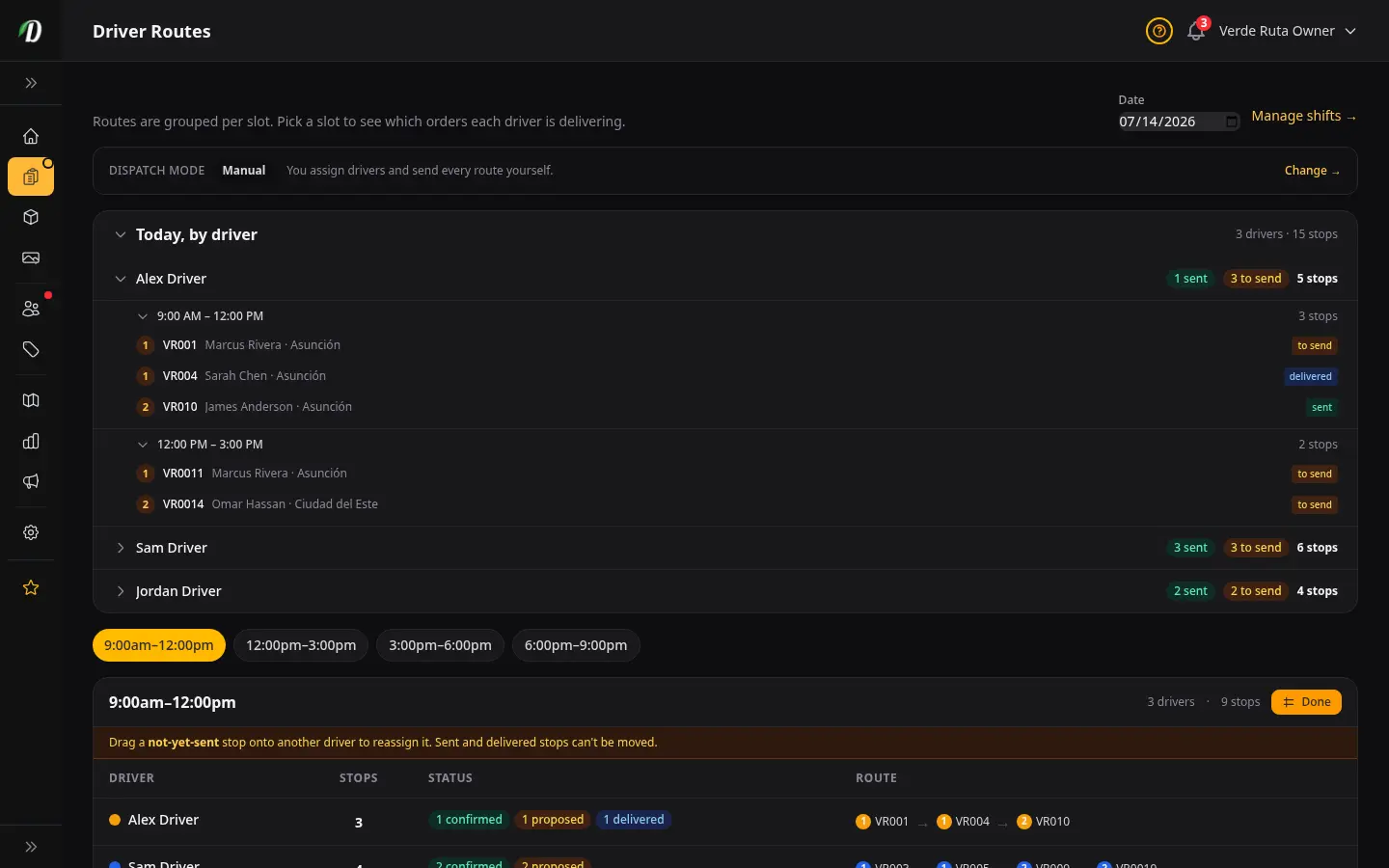Screen dimensions: 1389x868
Task: Click the 'sent' badge on VR010
Action: [1321, 407]
